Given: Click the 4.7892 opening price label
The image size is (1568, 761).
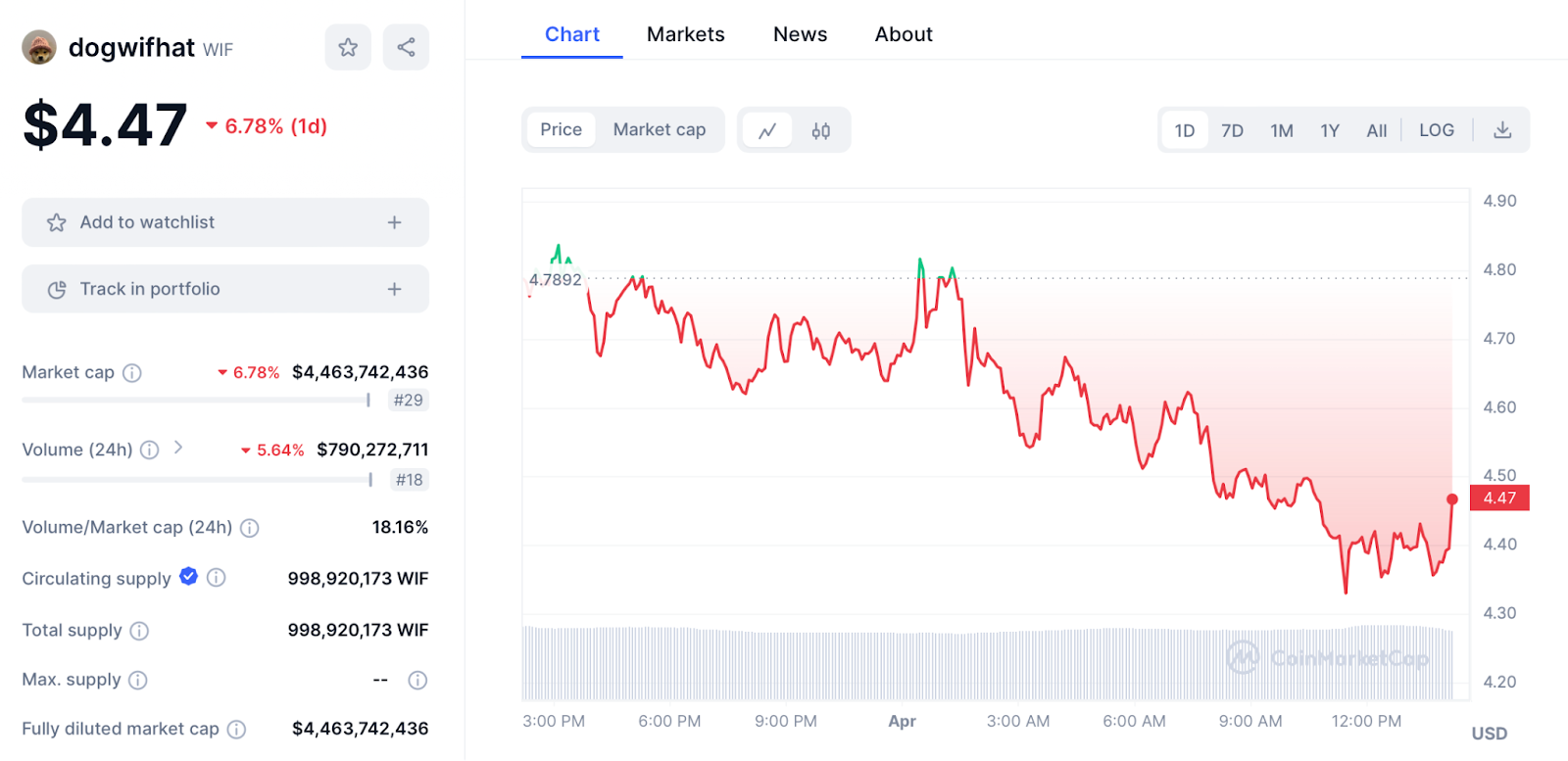Looking at the screenshot, I should [556, 280].
